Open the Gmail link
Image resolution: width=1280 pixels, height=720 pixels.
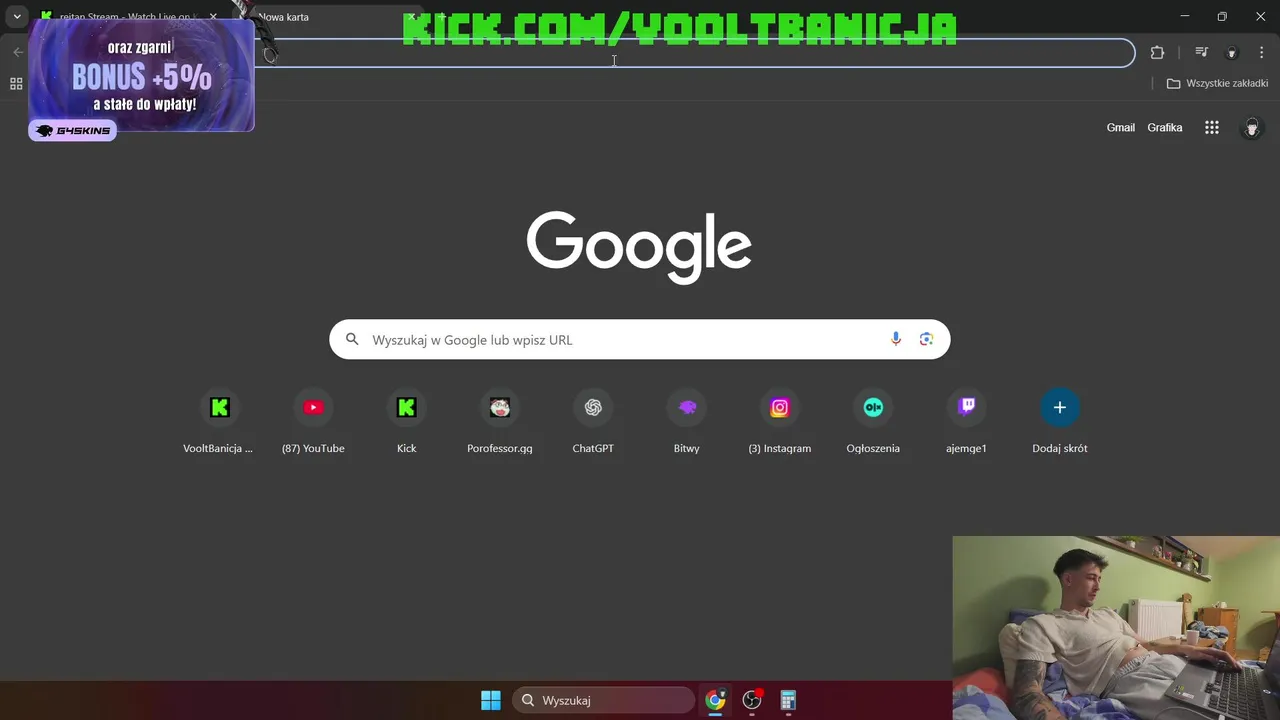pos(1121,128)
